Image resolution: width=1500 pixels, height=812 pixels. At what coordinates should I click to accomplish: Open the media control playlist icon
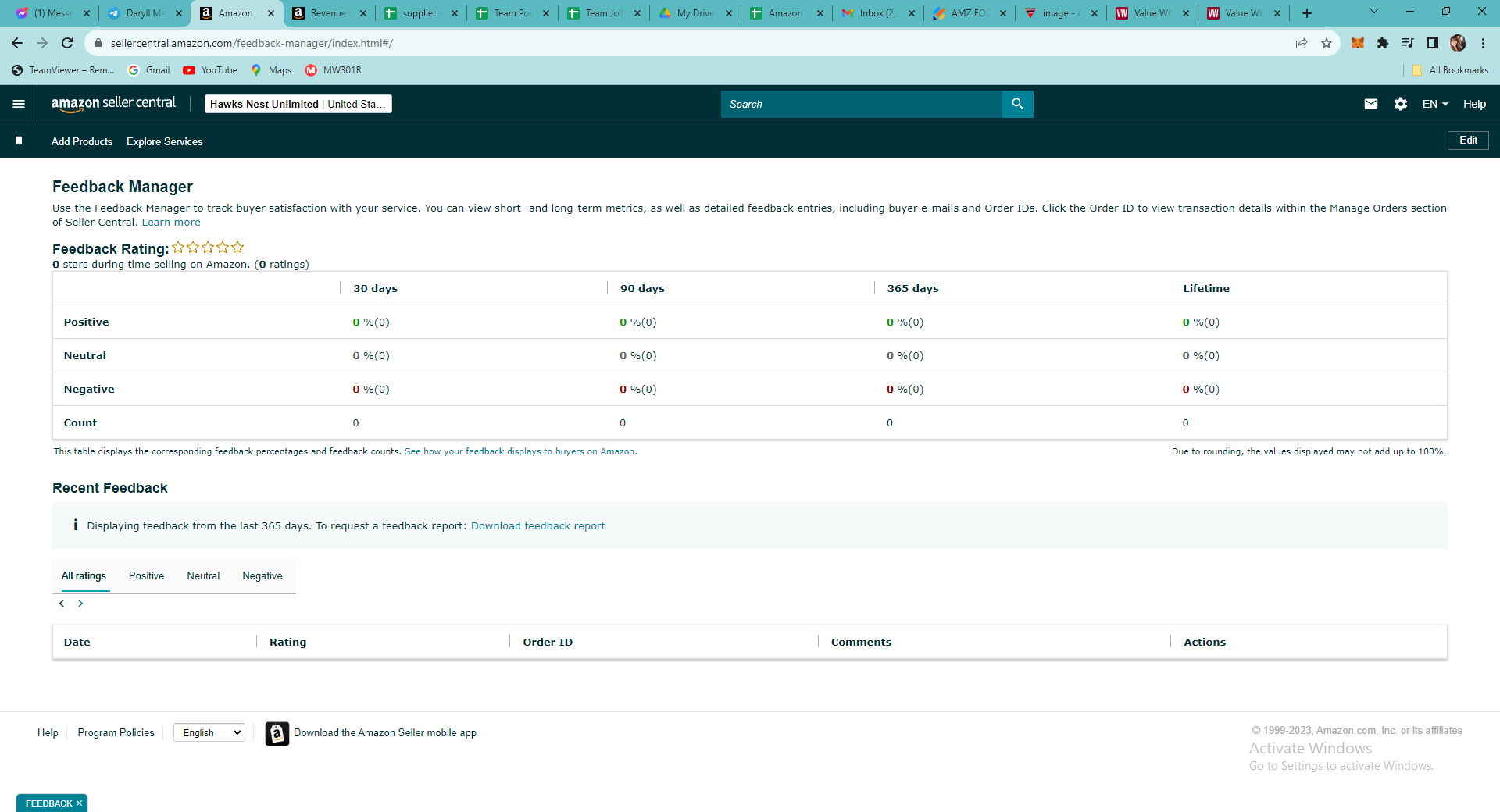pos(1407,43)
